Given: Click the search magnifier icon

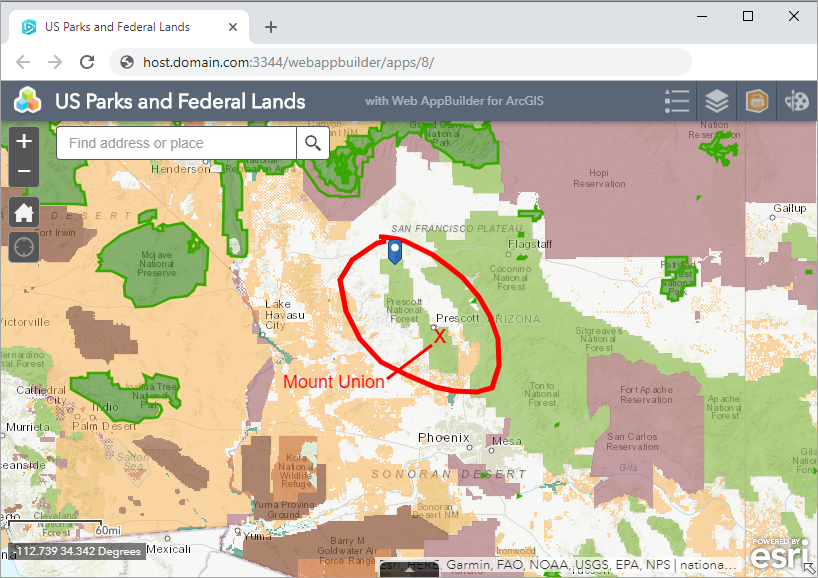Looking at the screenshot, I should click(313, 142).
